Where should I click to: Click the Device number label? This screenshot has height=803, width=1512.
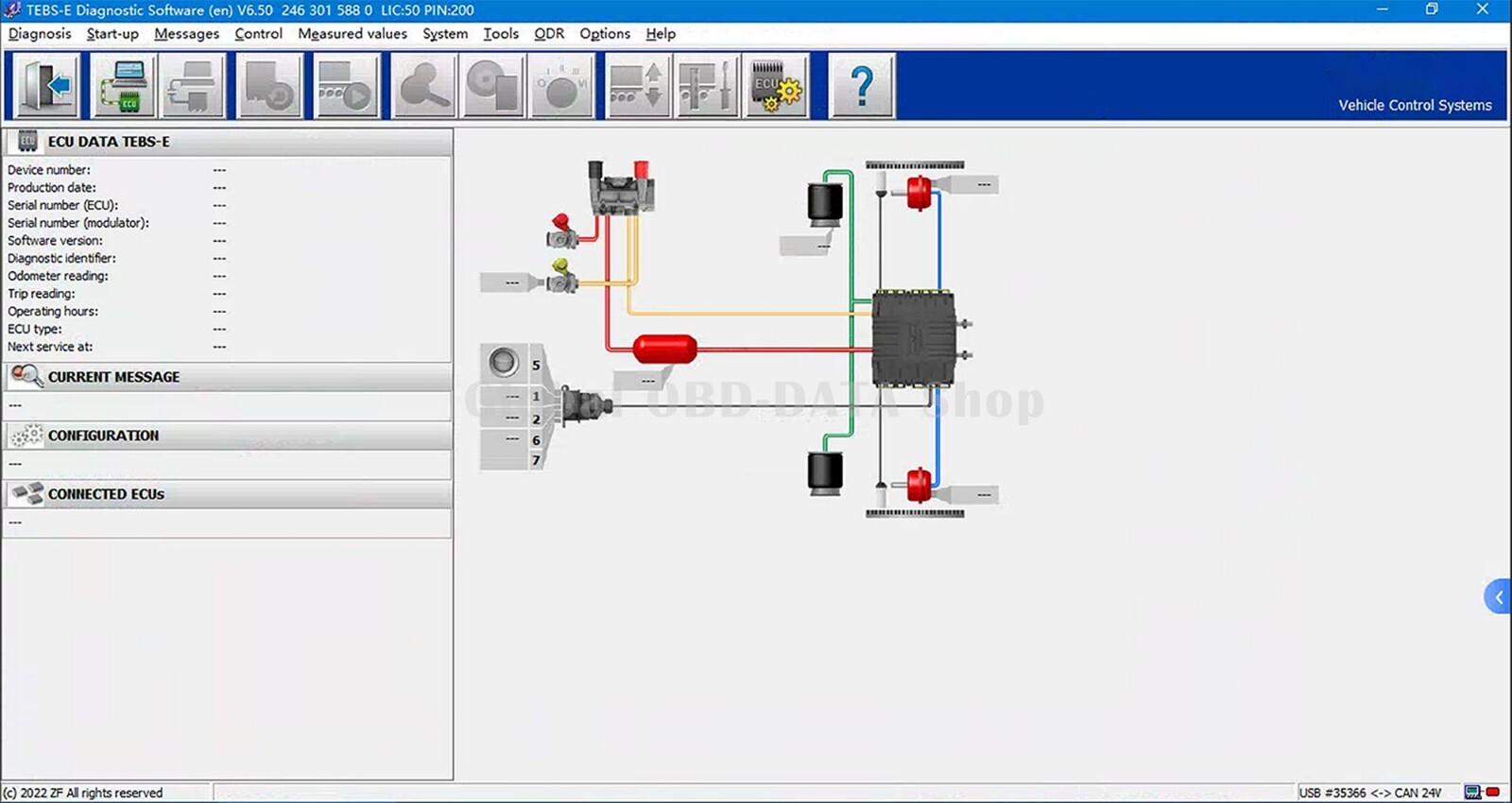coord(49,170)
